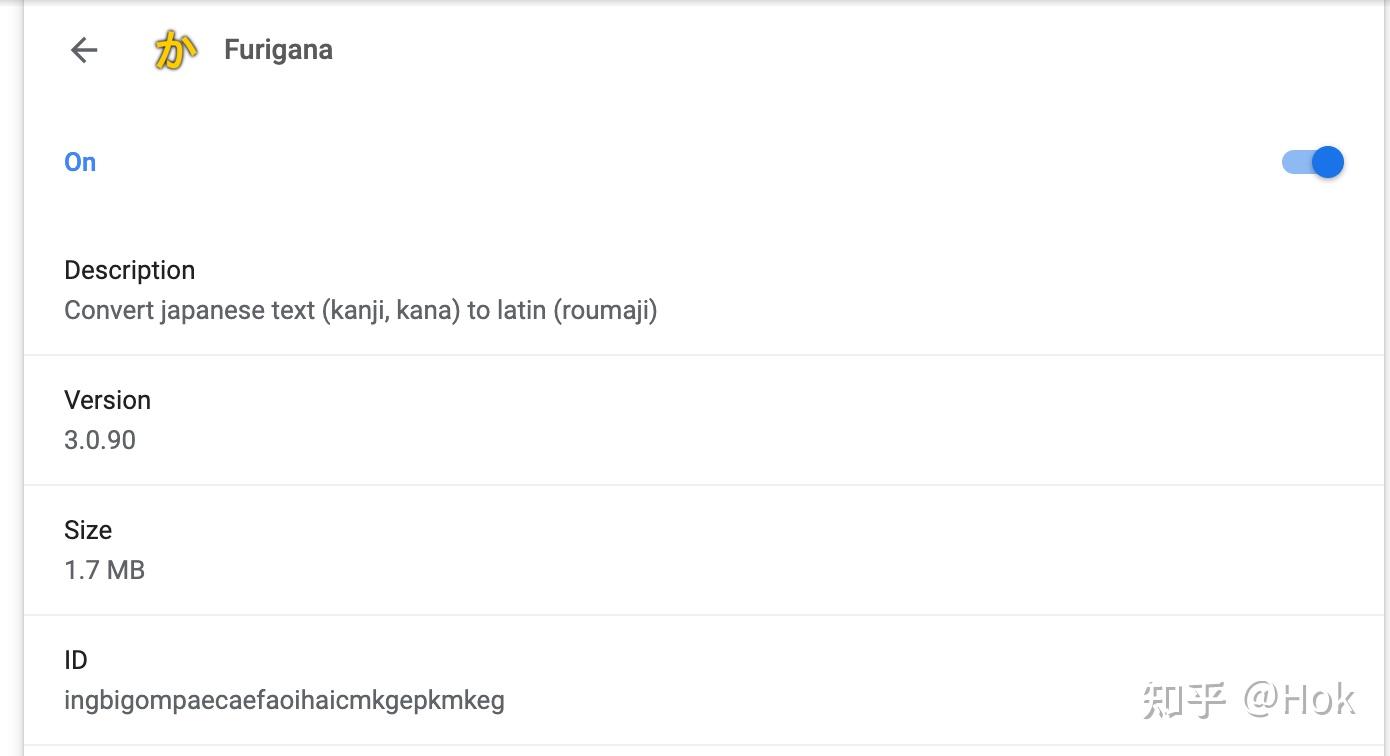
Task: Turn off the Furigana extension toggle
Action: [x=1313, y=162]
